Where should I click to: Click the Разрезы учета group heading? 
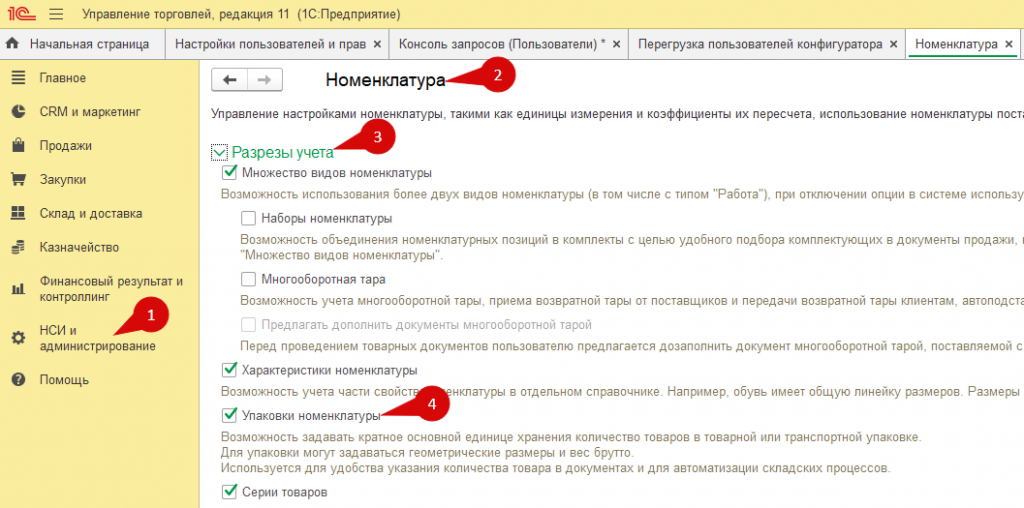283,153
